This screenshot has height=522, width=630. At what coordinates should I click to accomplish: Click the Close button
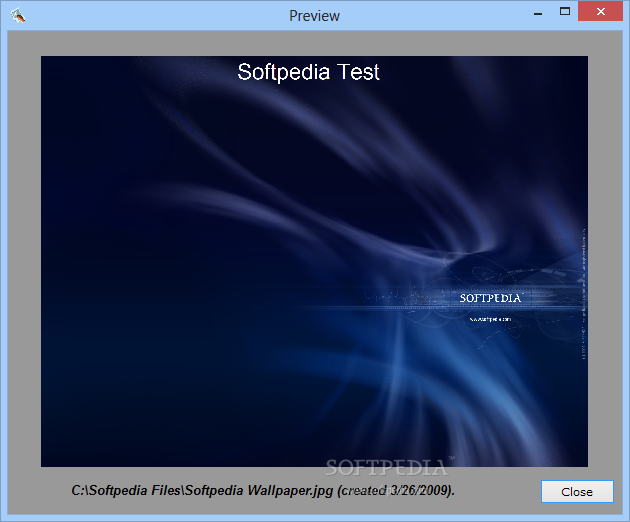[x=577, y=491]
